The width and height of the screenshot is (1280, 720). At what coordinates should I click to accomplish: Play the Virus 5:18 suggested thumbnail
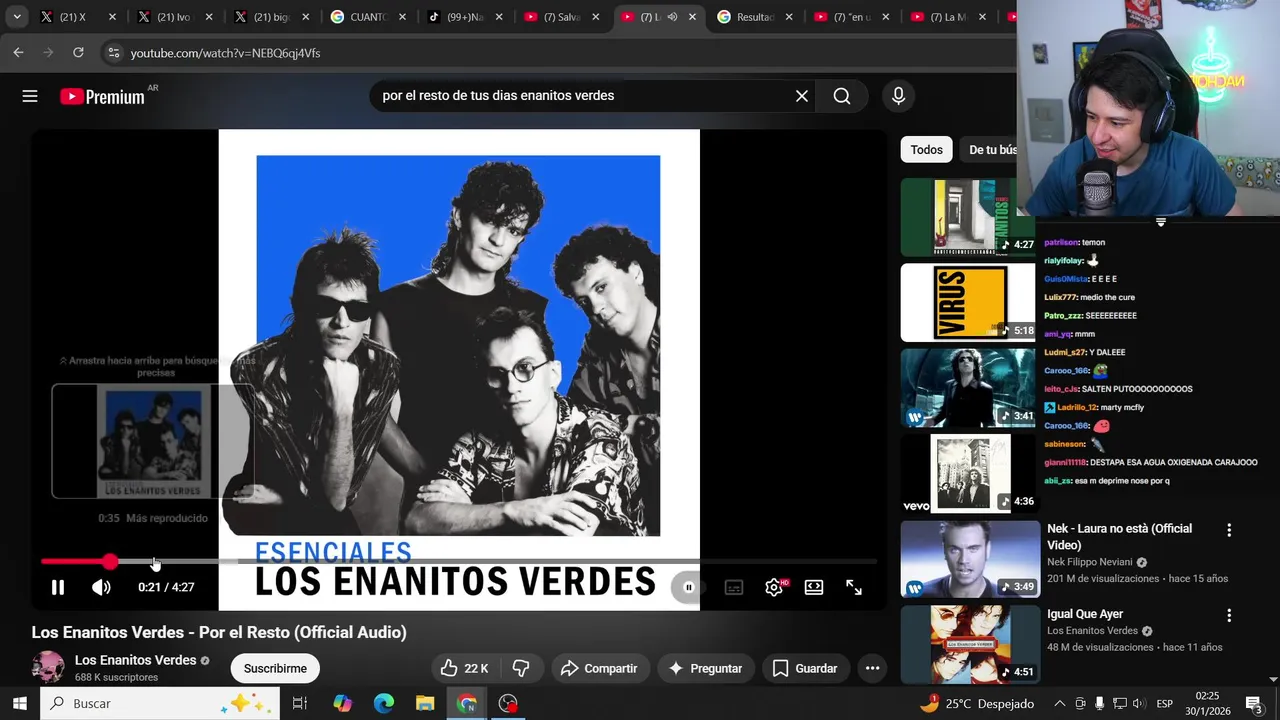tap(968, 302)
